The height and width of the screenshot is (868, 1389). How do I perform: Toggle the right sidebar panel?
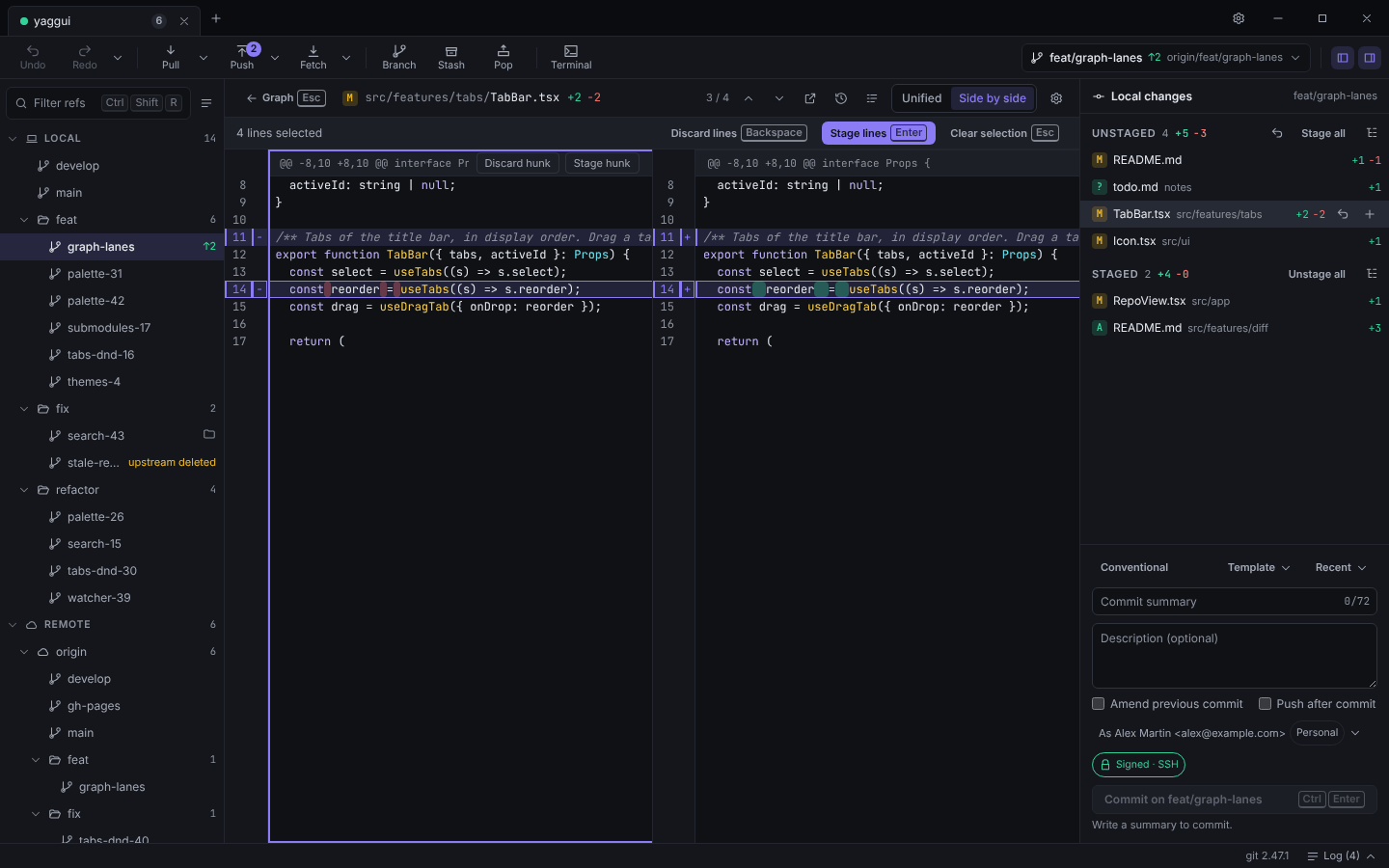pos(1369,58)
